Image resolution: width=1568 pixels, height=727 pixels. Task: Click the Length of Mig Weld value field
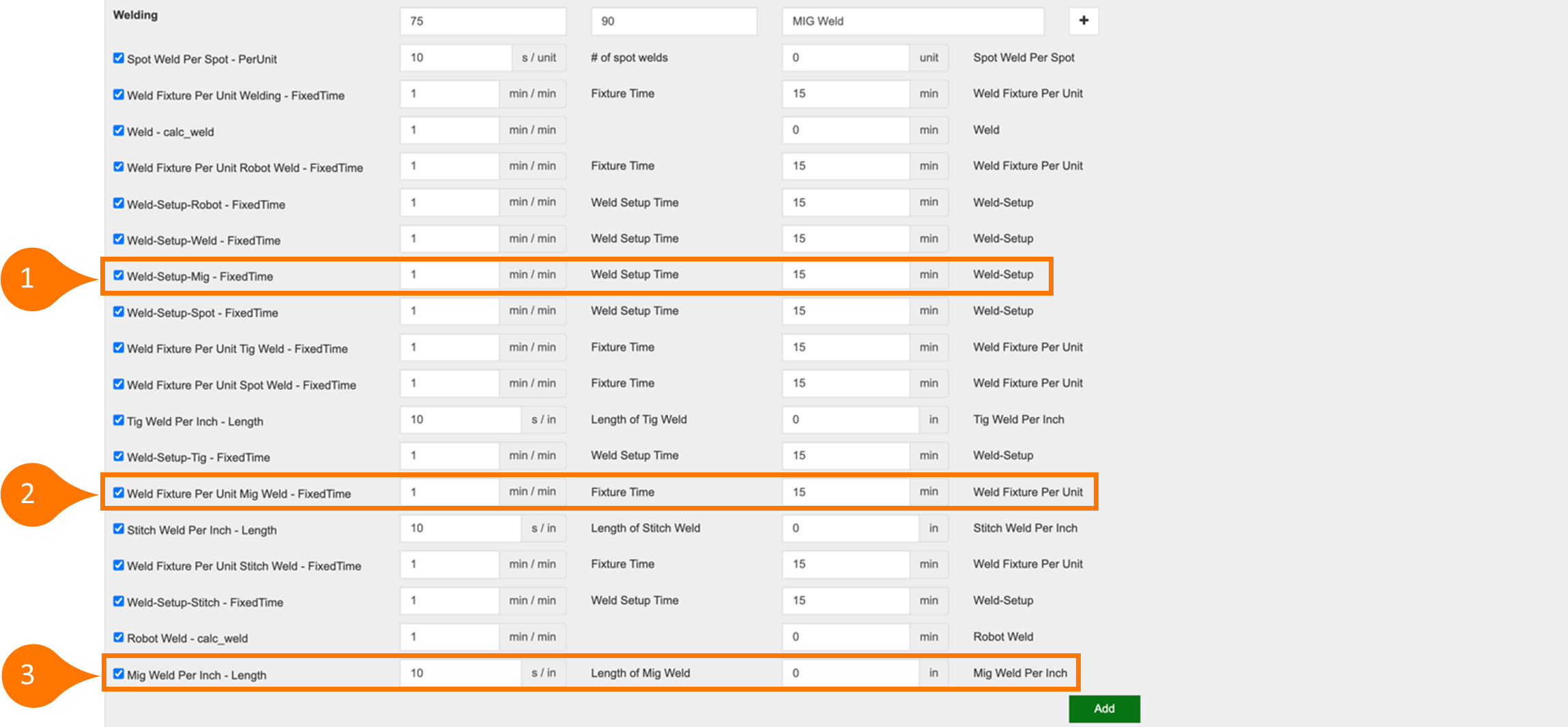(850, 673)
